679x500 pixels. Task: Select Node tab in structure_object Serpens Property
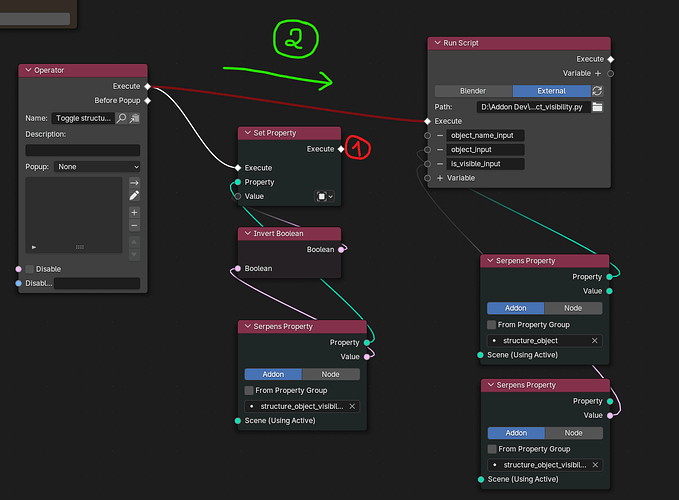click(573, 308)
